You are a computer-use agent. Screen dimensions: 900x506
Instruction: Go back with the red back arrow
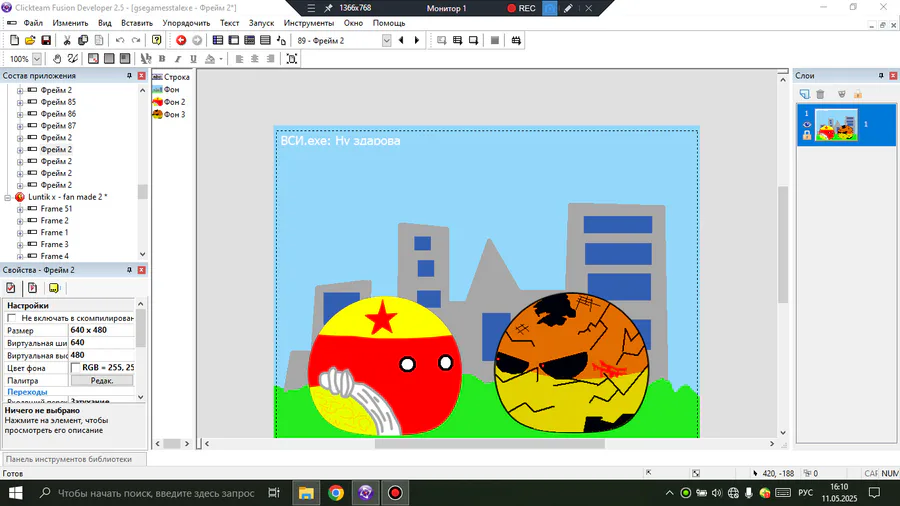[x=181, y=40]
